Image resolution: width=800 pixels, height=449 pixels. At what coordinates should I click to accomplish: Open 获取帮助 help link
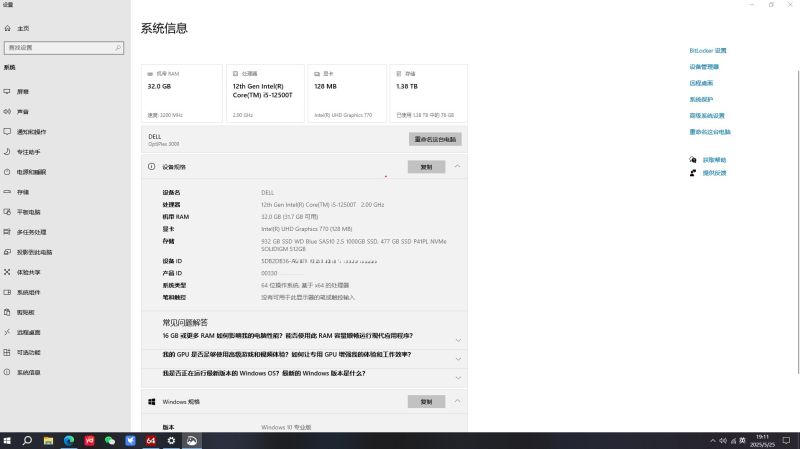[714, 160]
